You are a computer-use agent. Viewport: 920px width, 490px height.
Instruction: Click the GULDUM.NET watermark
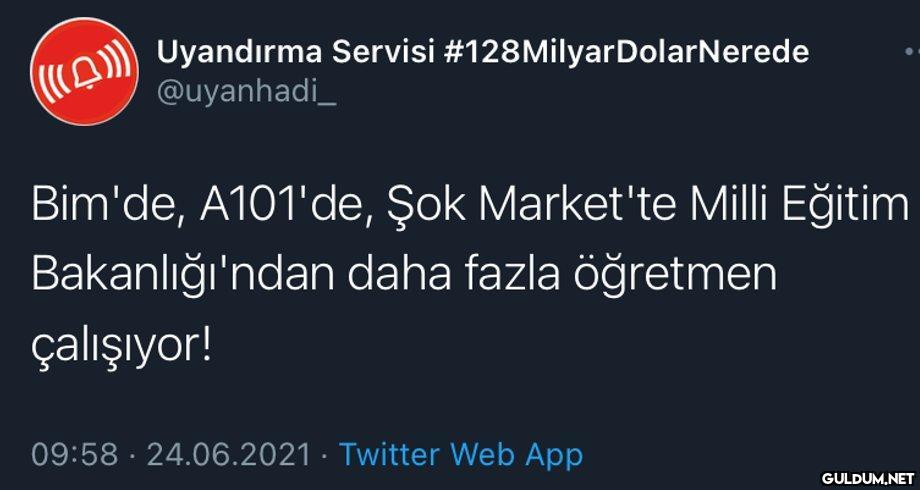point(868,479)
